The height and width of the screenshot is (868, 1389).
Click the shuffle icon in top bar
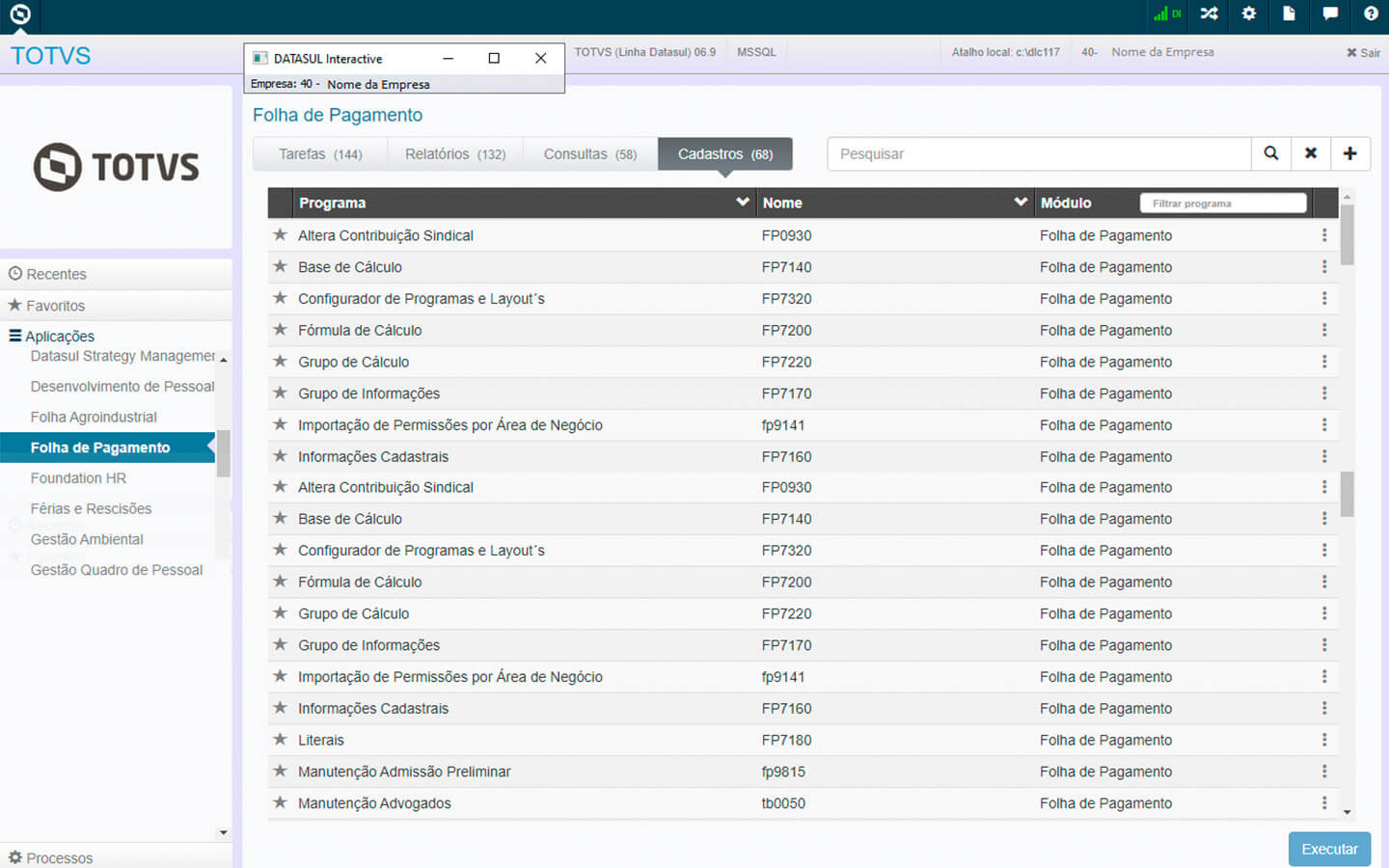[1209, 14]
